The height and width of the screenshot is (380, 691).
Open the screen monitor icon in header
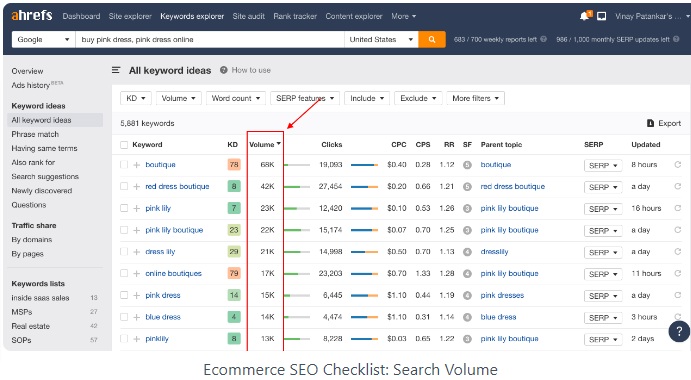601,16
